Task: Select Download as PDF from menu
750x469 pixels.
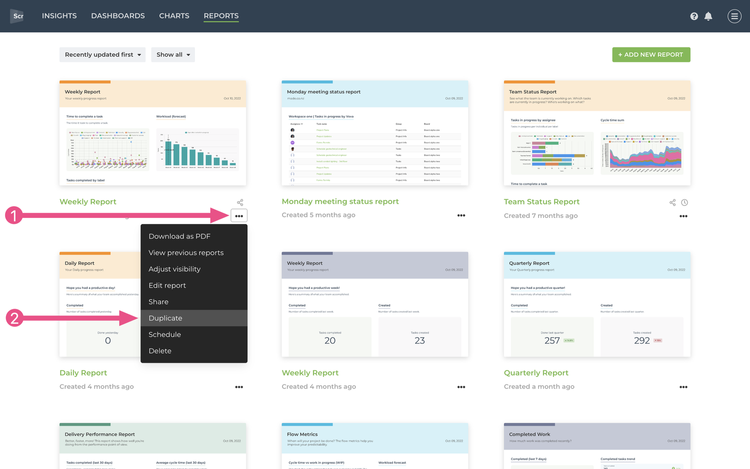Action: (x=194, y=236)
